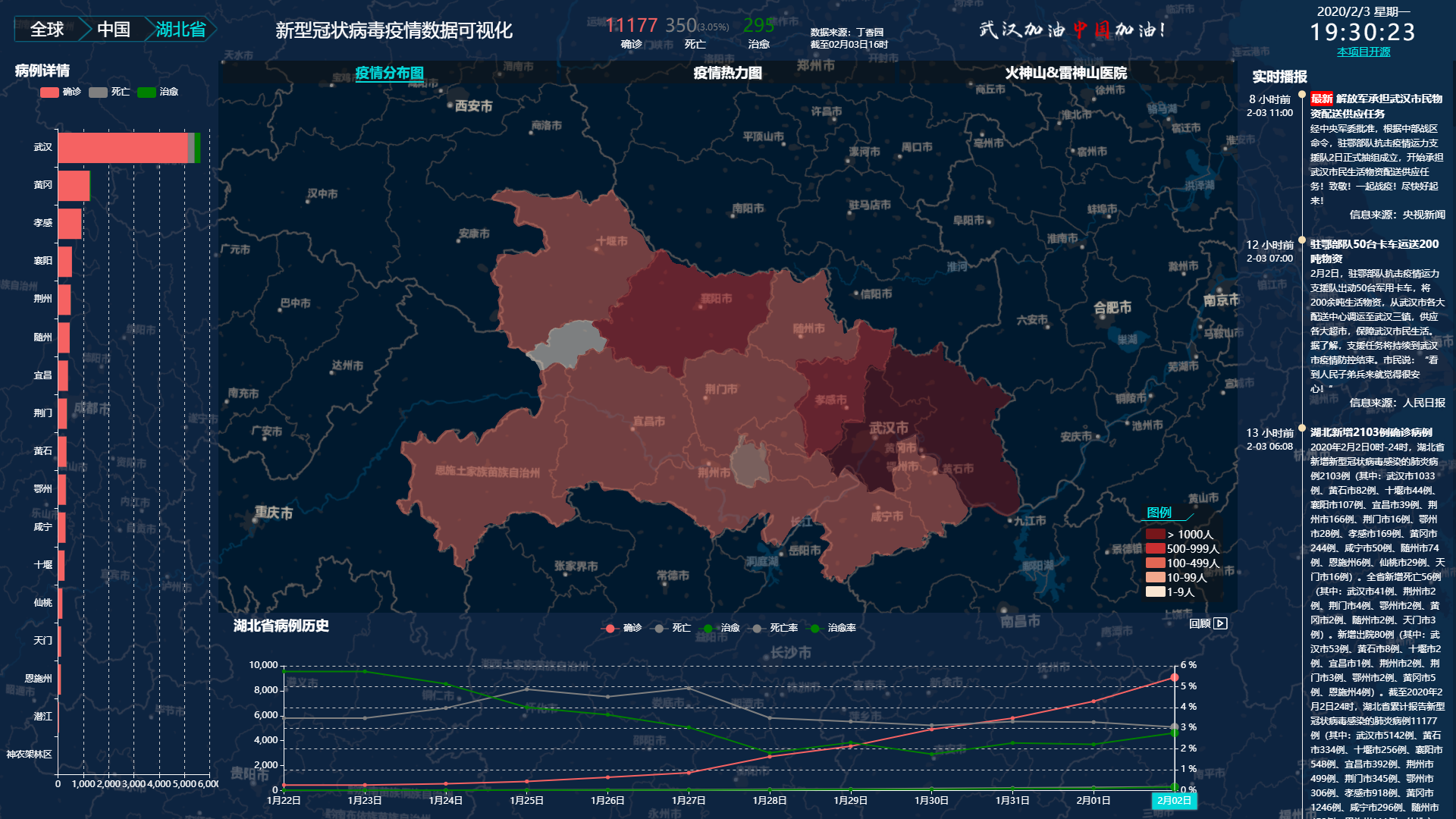Select the 100-499人 legend color swatch

(x=1155, y=563)
